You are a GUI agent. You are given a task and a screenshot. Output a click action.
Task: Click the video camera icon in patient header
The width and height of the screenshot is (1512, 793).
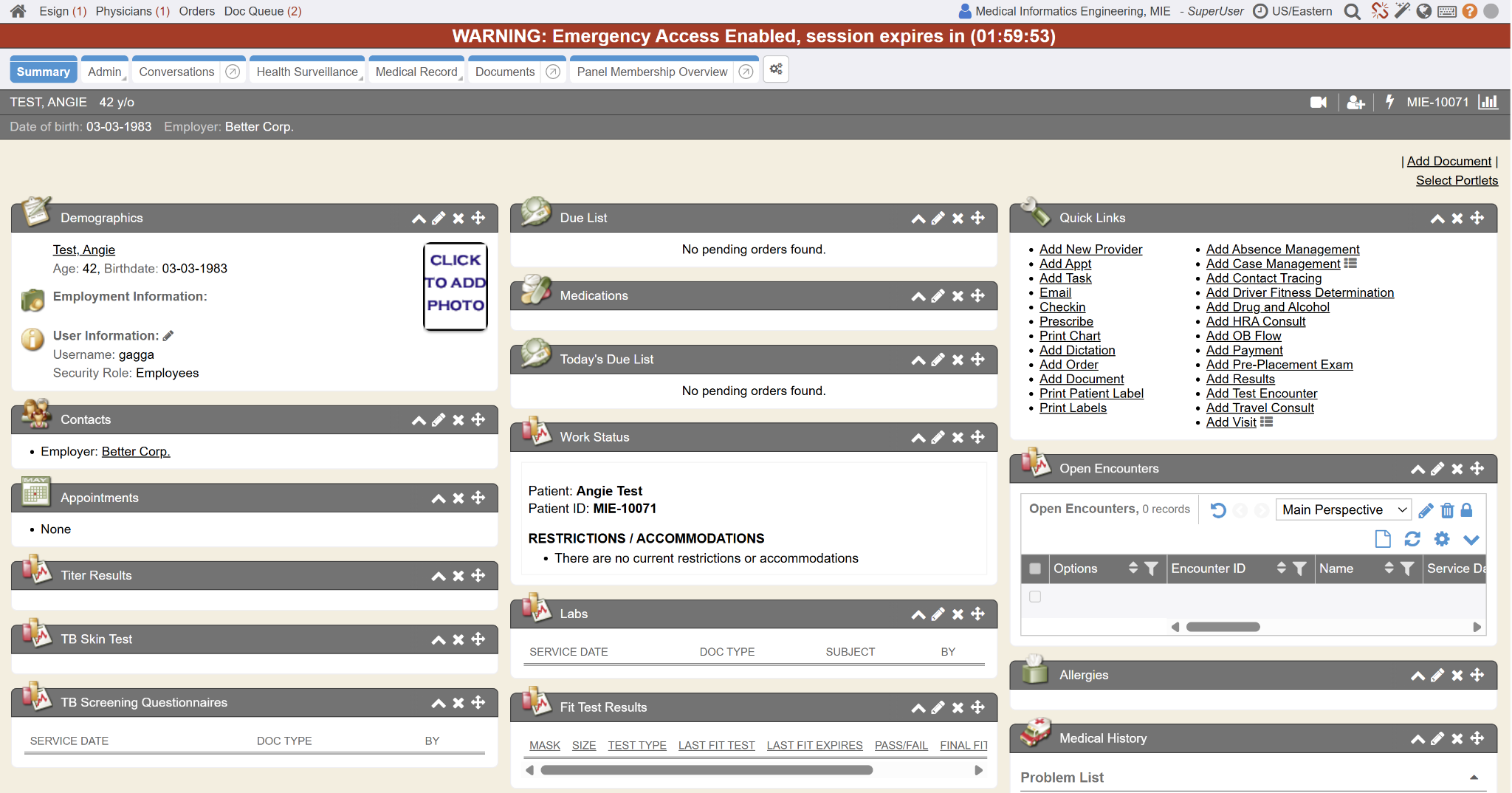1318,103
